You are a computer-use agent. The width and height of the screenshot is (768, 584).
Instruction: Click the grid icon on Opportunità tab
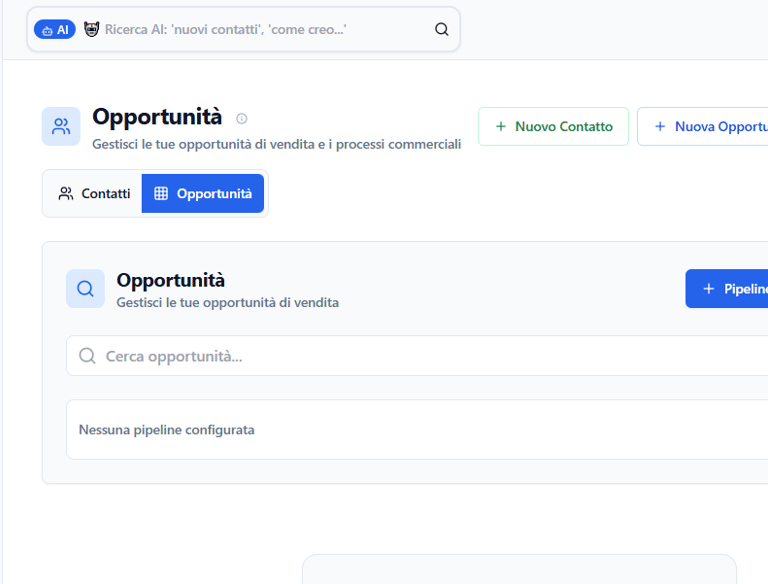click(x=161, y=194)
